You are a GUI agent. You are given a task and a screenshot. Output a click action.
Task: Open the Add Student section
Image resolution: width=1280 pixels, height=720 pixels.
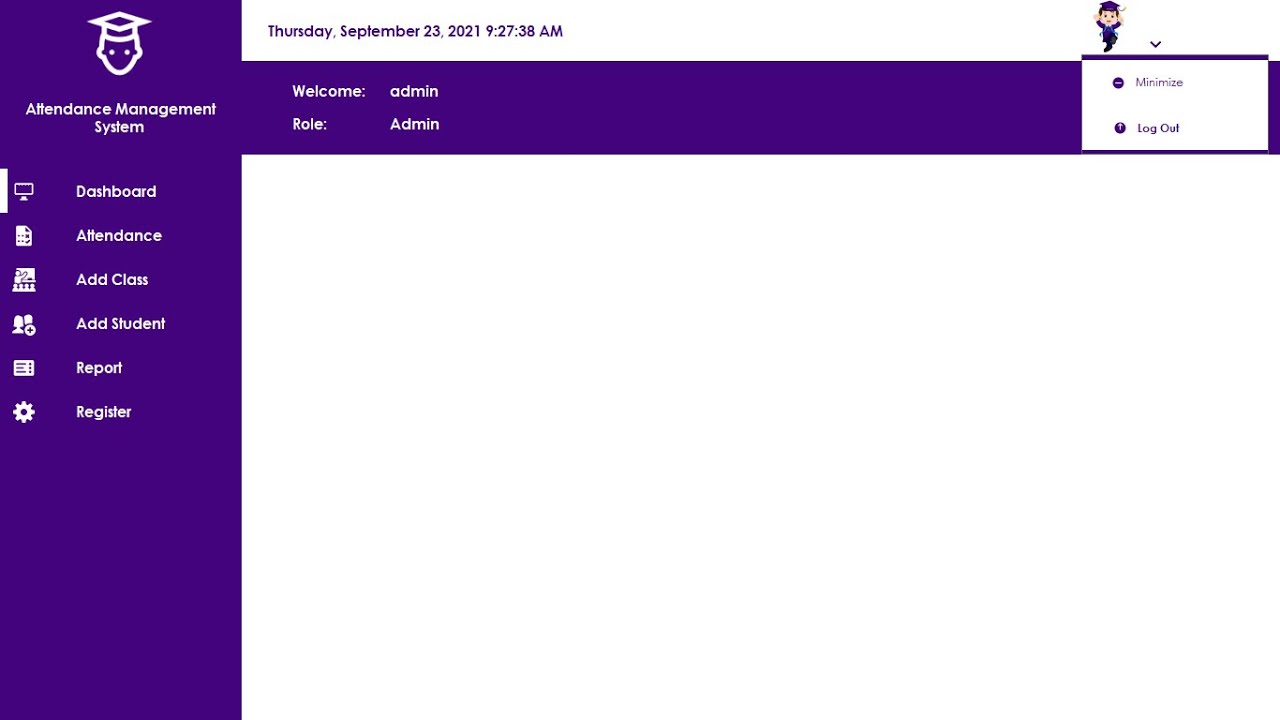[120, 323]
